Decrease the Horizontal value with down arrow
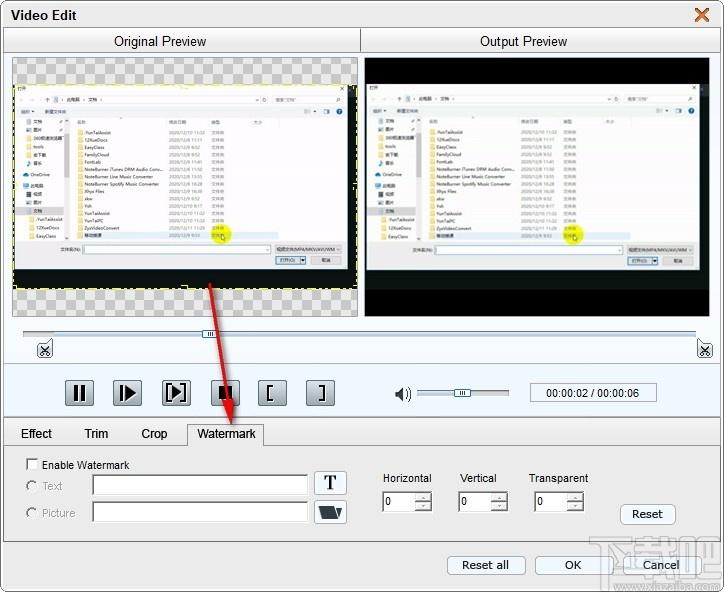Image resolution: width=724 pixels, height=592 pixels. [x=423, y=506]
